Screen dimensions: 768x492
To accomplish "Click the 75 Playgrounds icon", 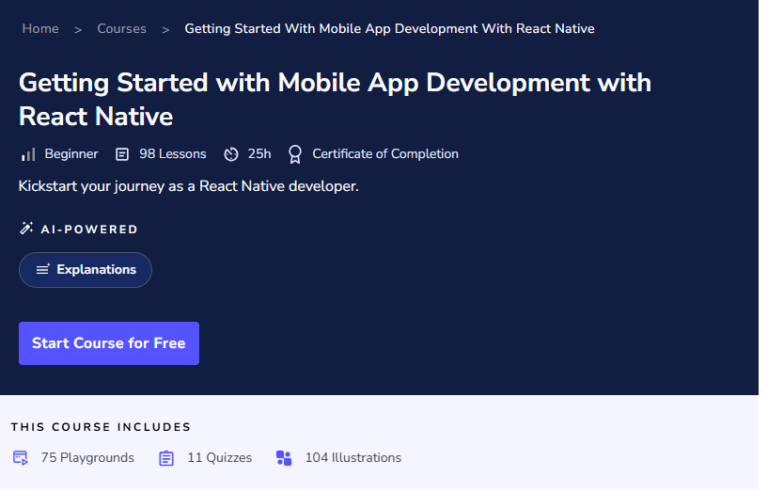I will point(20,458).
